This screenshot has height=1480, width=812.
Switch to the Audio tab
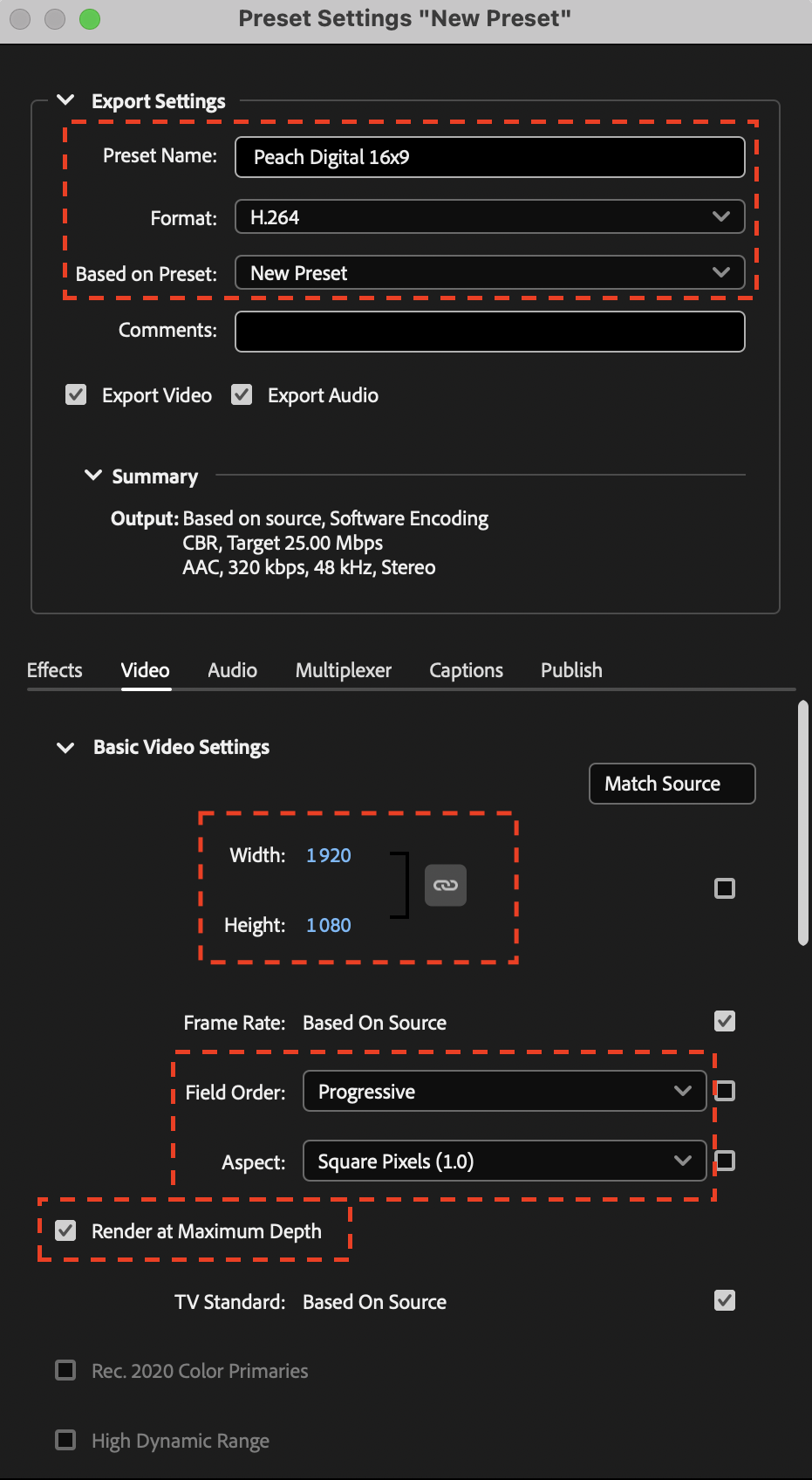coord(232,670)
